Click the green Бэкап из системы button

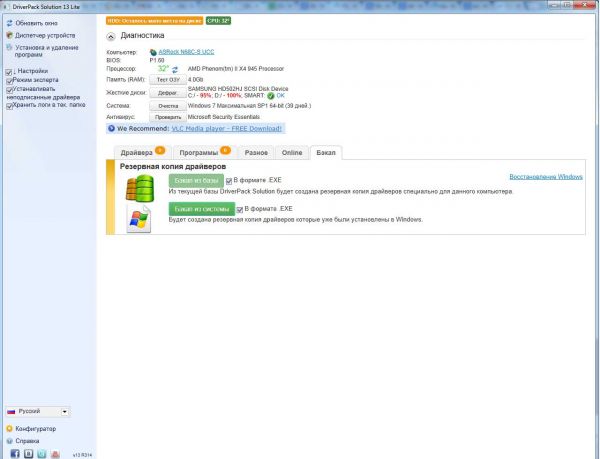pos(202,209)
